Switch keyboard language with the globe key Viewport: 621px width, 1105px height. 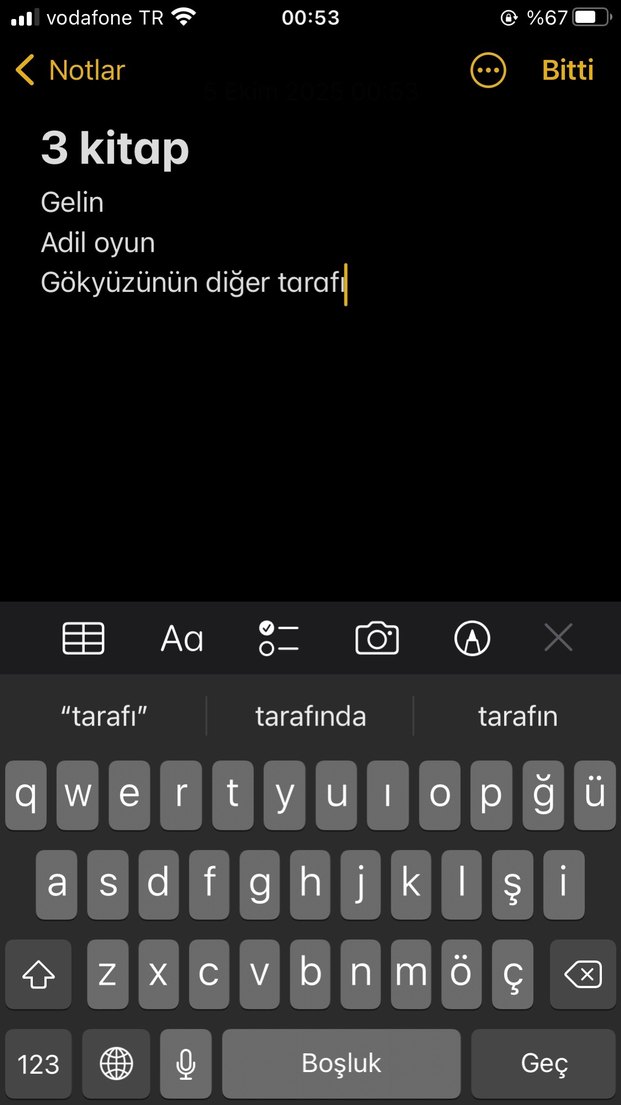tap(116, 1063)
